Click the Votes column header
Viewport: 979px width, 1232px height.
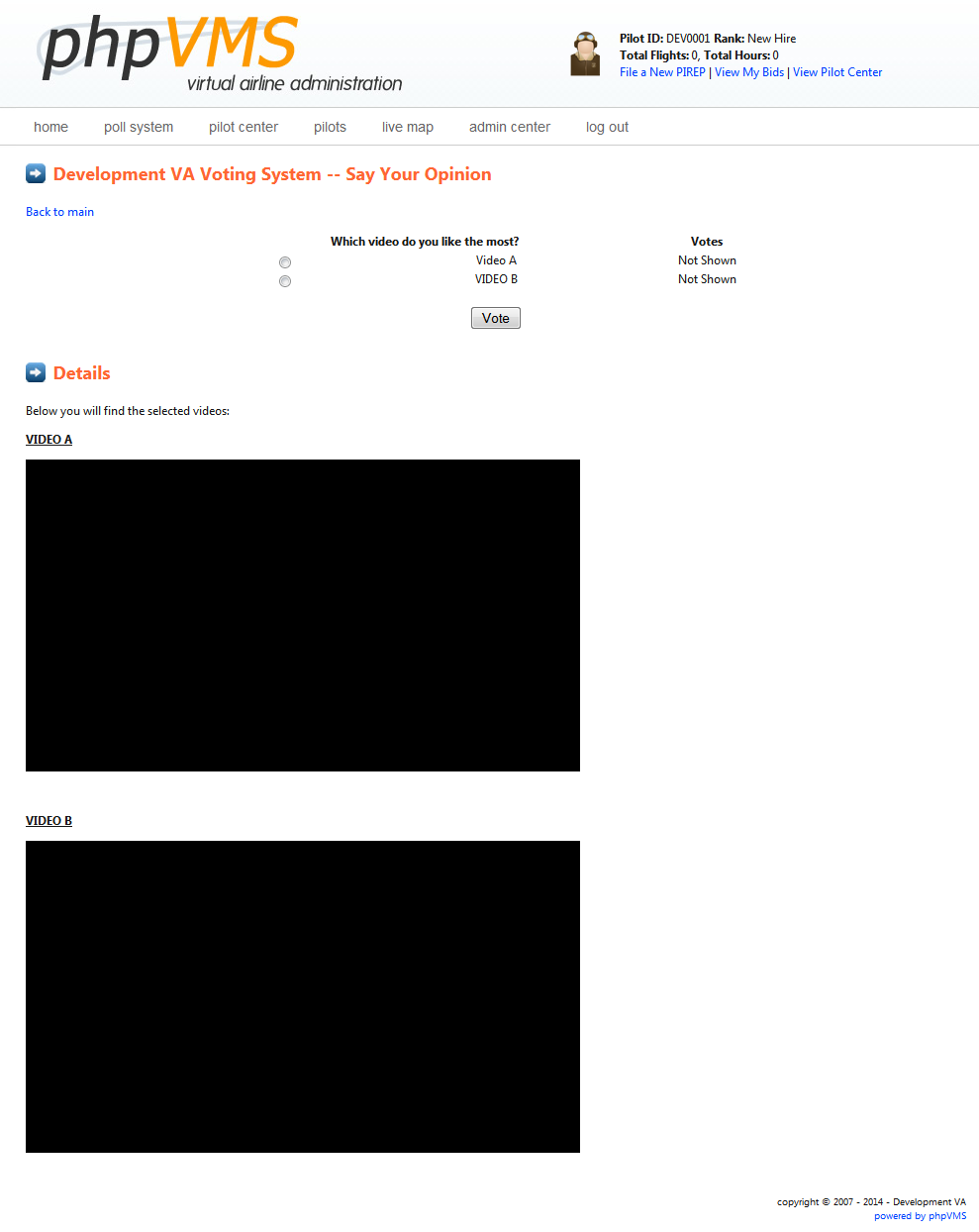[x=707, y=242]
